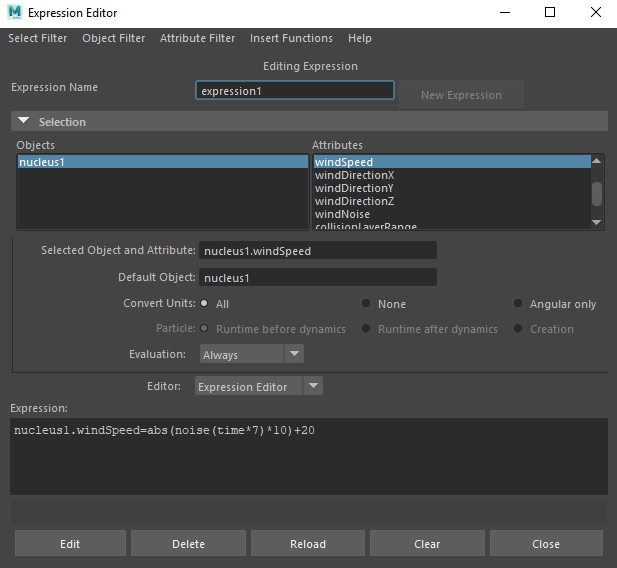Click in the Expression text area
Screen dimensions: 617x568
pos(309,456)
